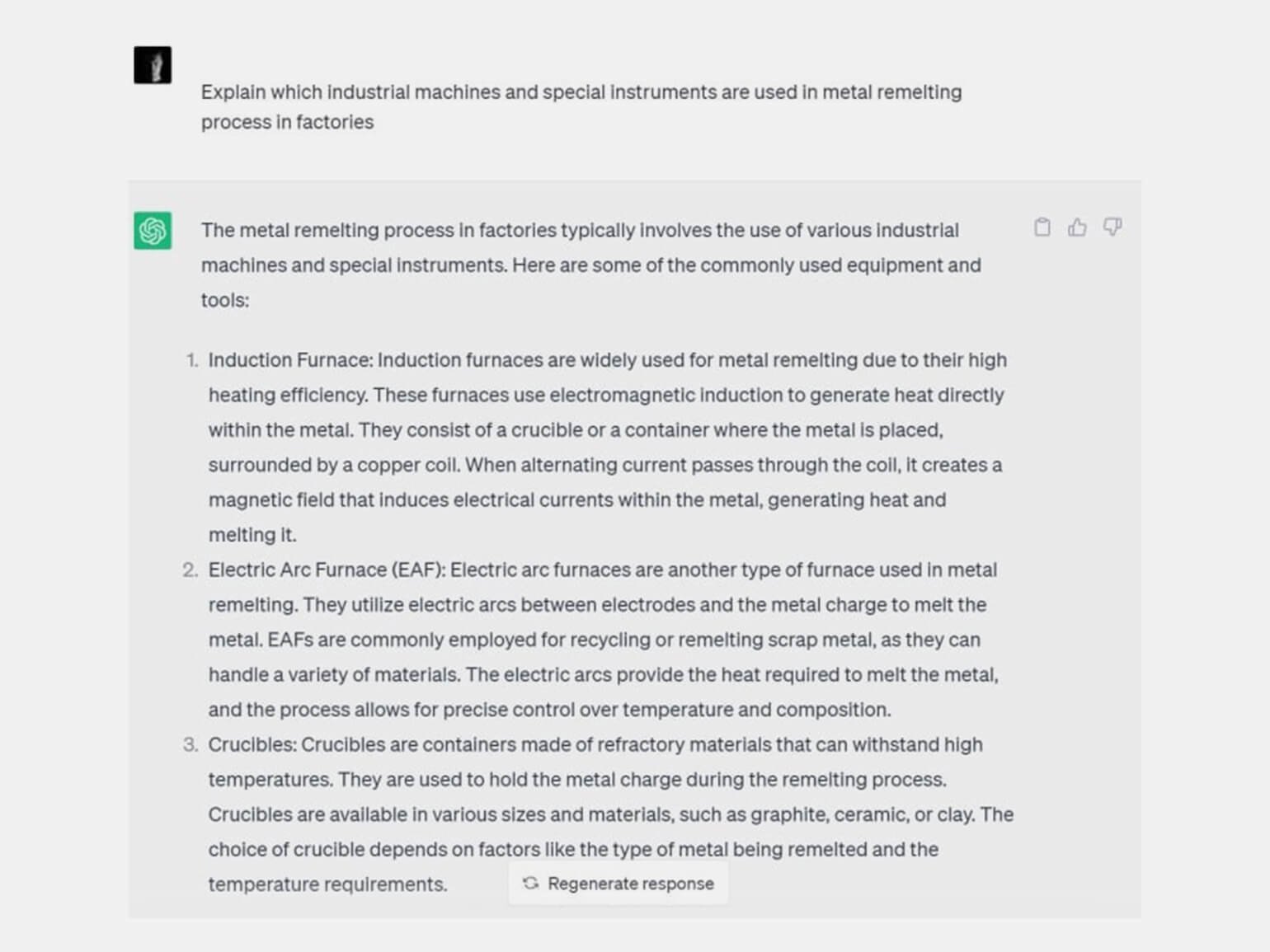Click list number 1 marker

pos(192,360)
